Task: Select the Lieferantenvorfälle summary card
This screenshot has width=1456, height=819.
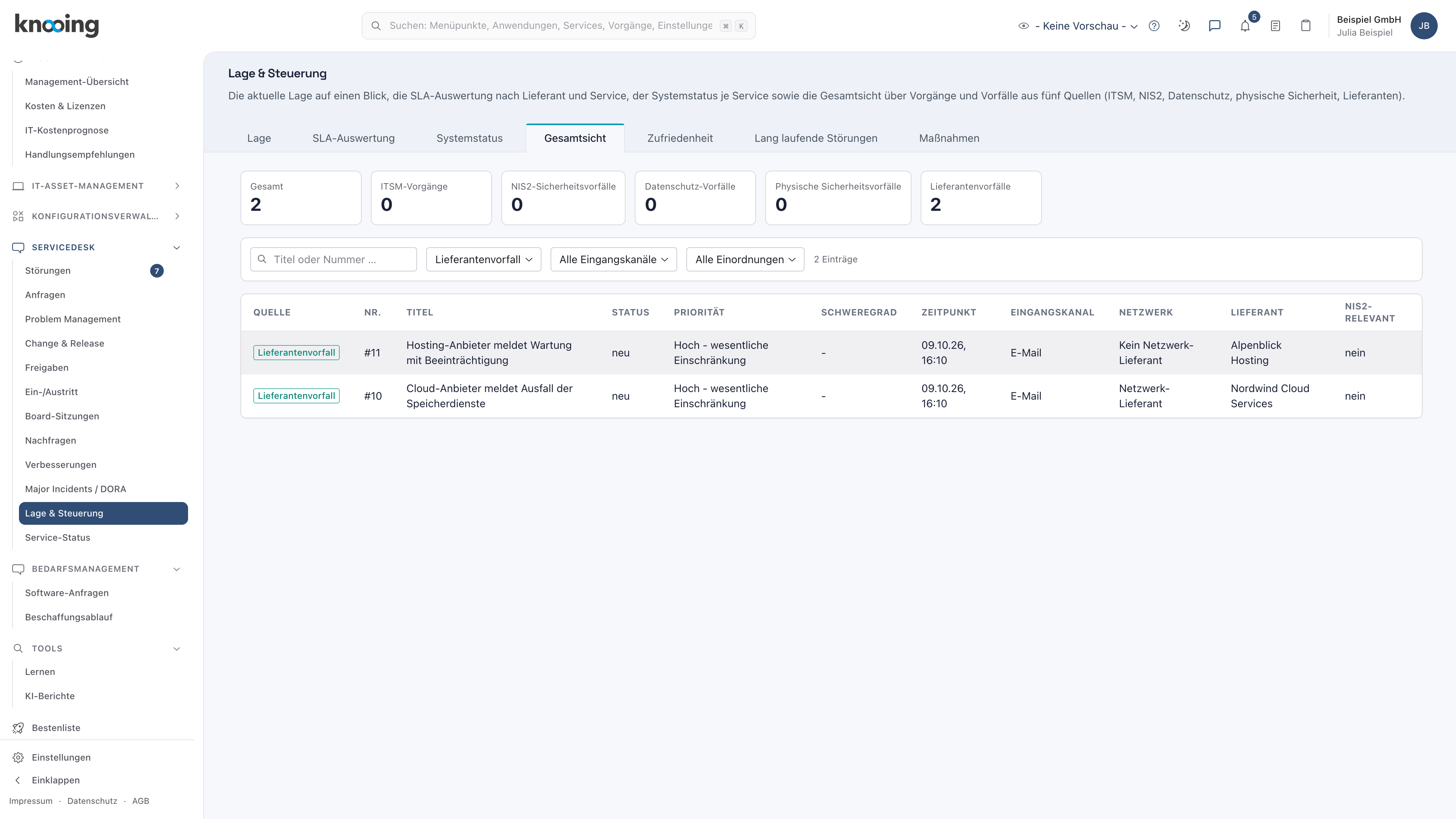Action: click(x=981, y=198)
